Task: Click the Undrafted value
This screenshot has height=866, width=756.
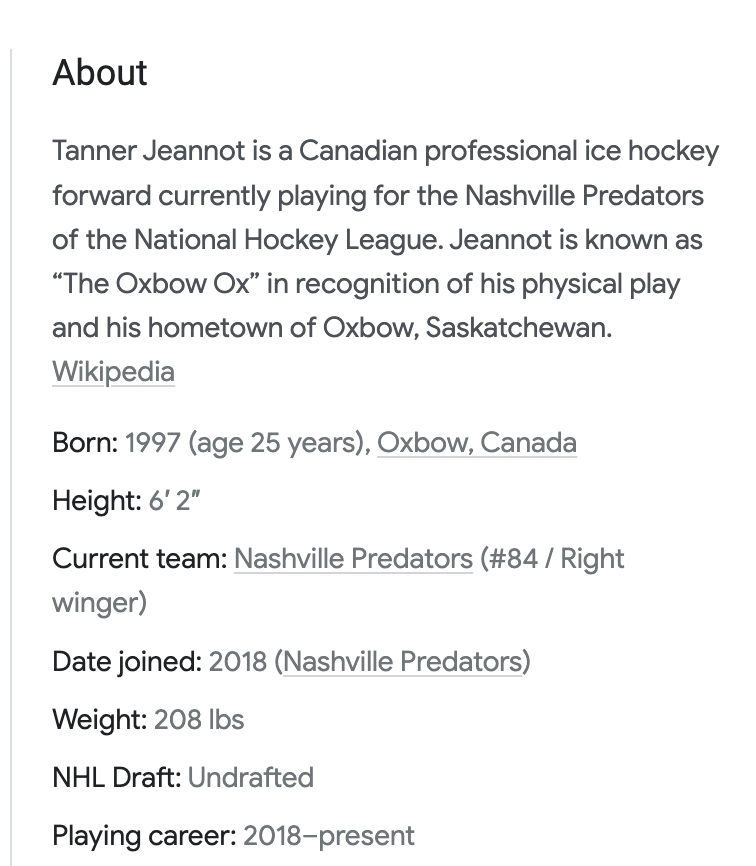Action: (251, 777)
